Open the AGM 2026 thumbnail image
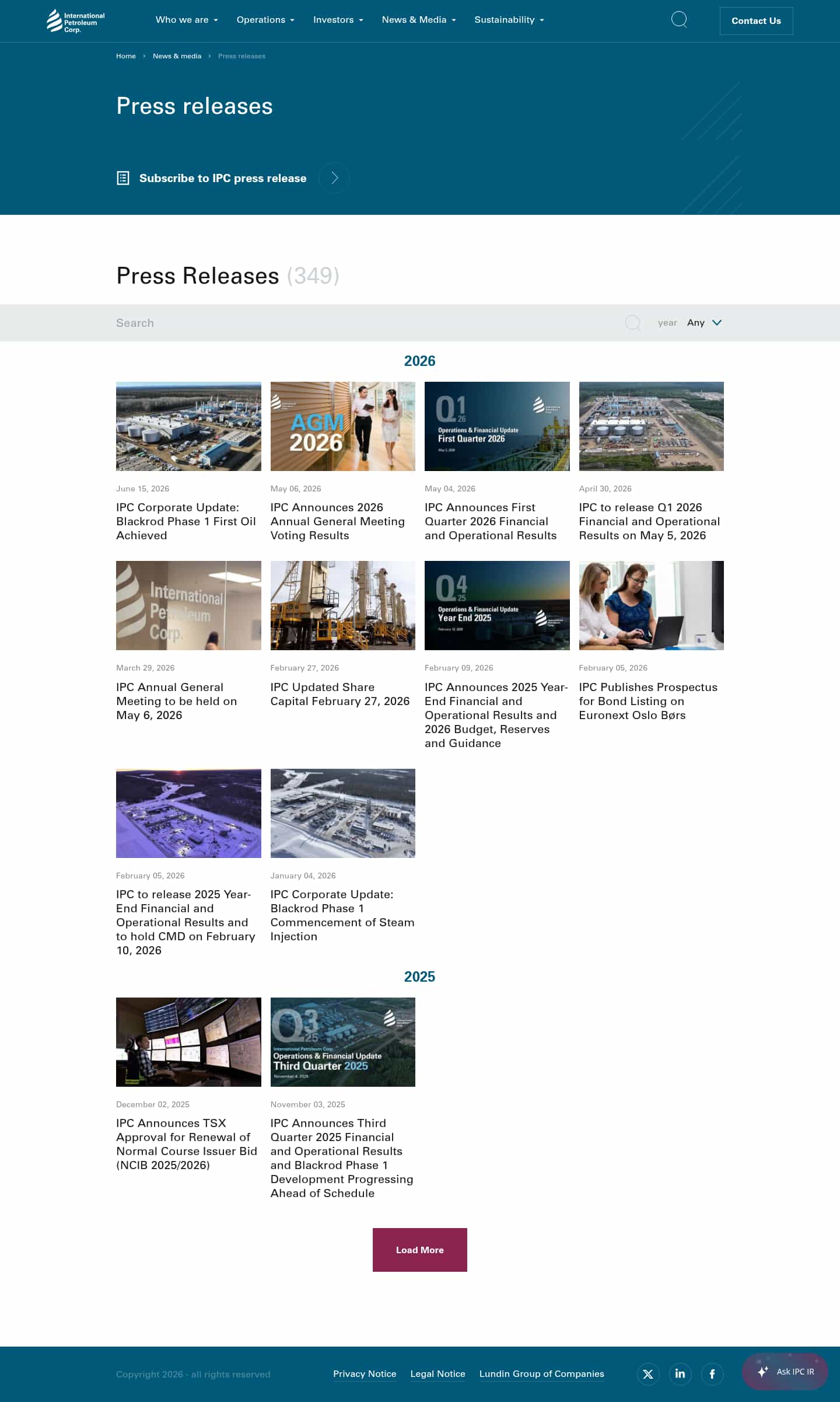840x1402 pixels. 343,426
